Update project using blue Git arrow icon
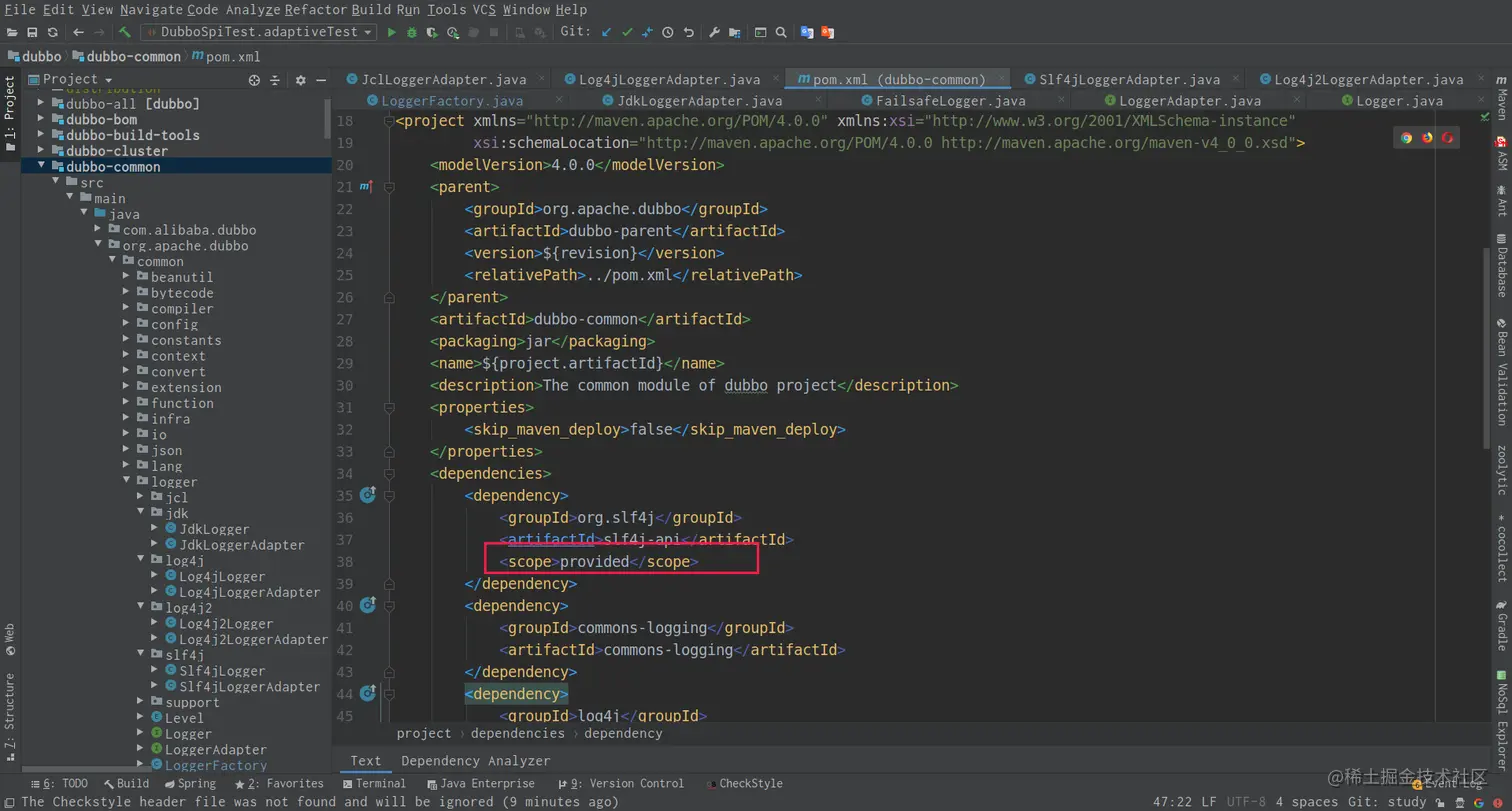1512x811 pixels. (607, 32)
